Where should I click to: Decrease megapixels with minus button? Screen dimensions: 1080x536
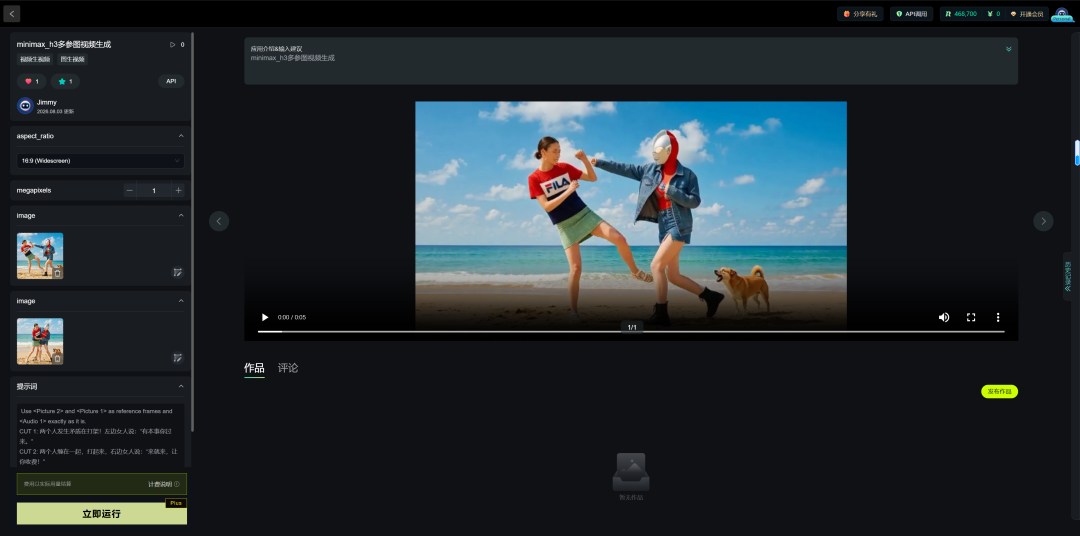[129, 190]
